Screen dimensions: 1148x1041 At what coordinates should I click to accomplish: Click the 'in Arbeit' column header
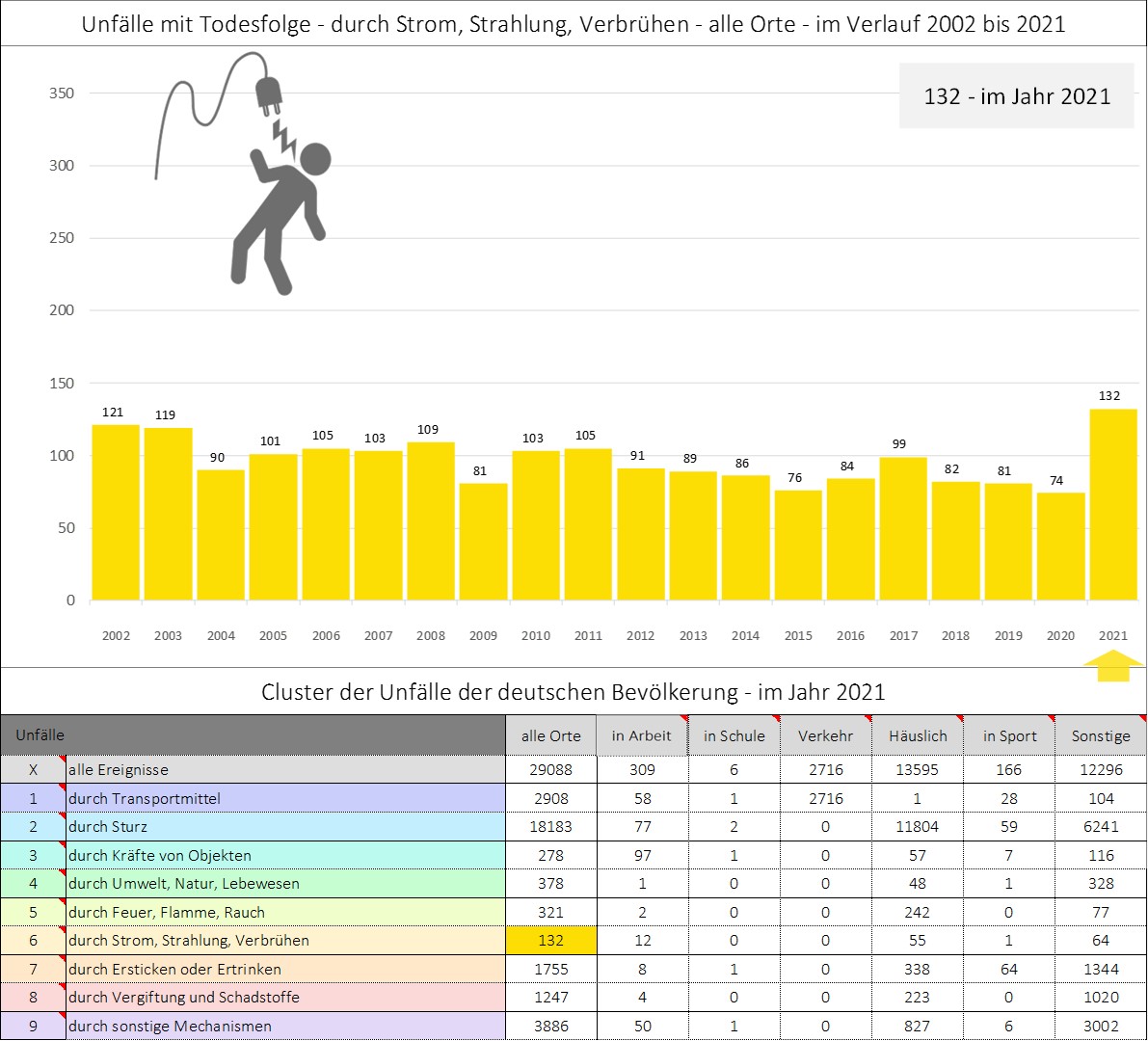[x=641, y=735]
